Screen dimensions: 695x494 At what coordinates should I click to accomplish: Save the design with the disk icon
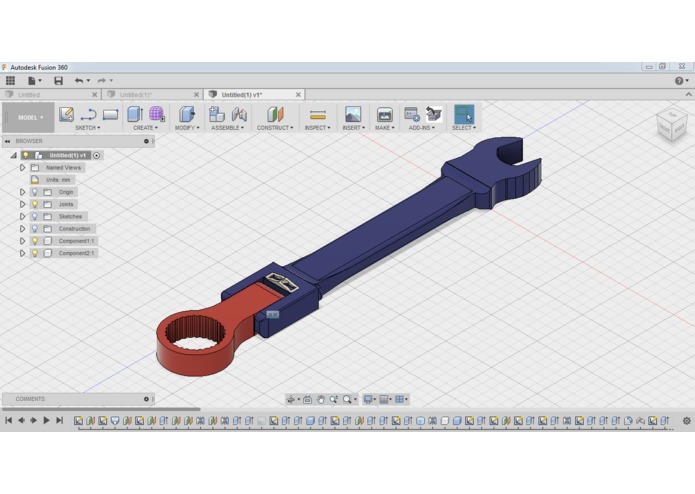(x=59, y=81)
